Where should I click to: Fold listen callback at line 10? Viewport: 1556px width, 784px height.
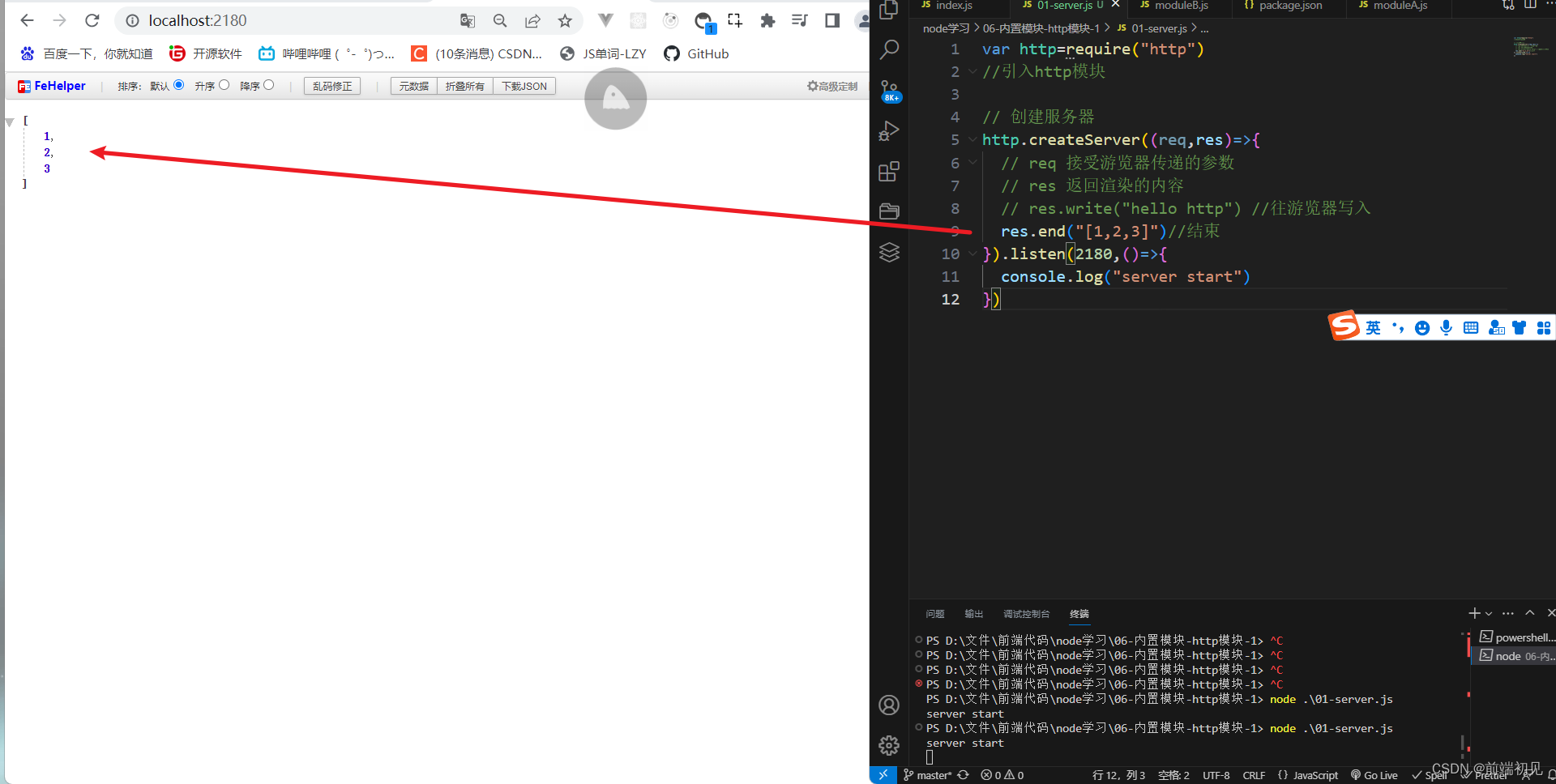[x=972, y=254]
